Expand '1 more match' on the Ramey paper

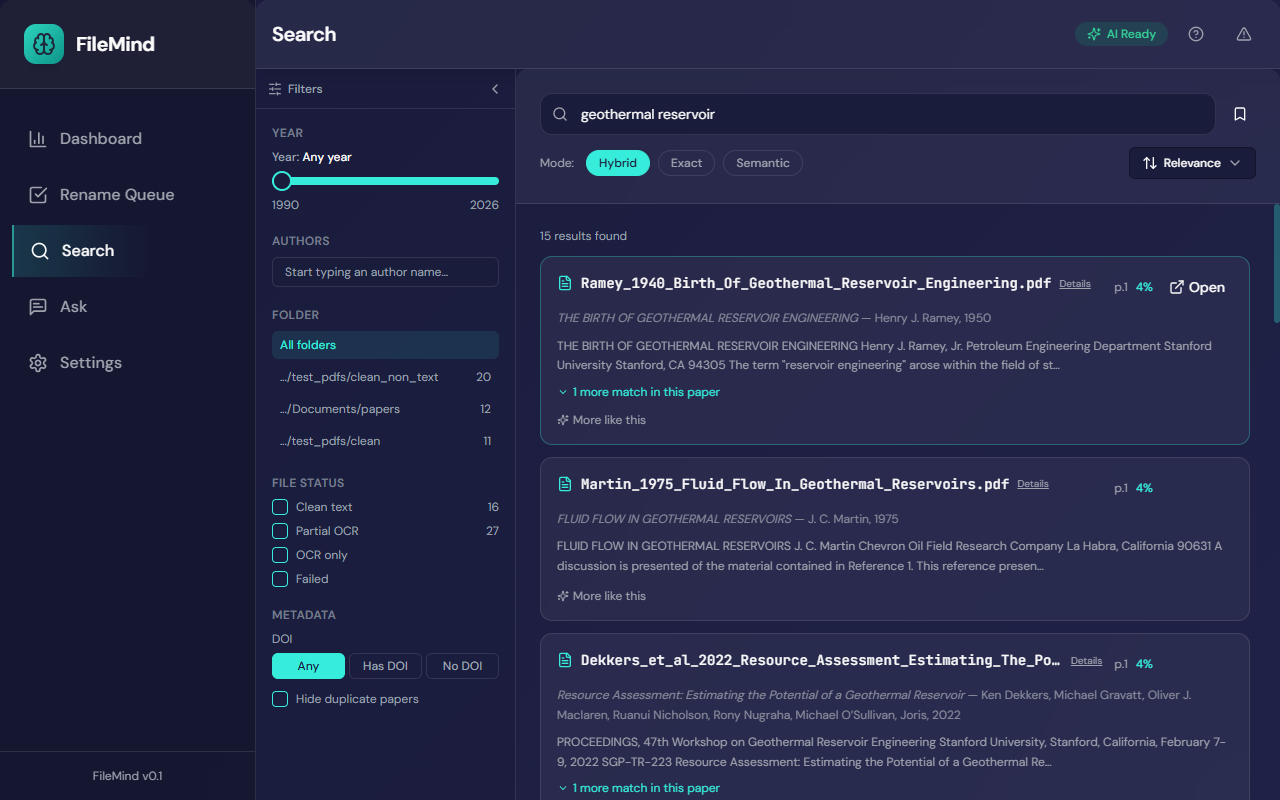click(x=638, y=391)
